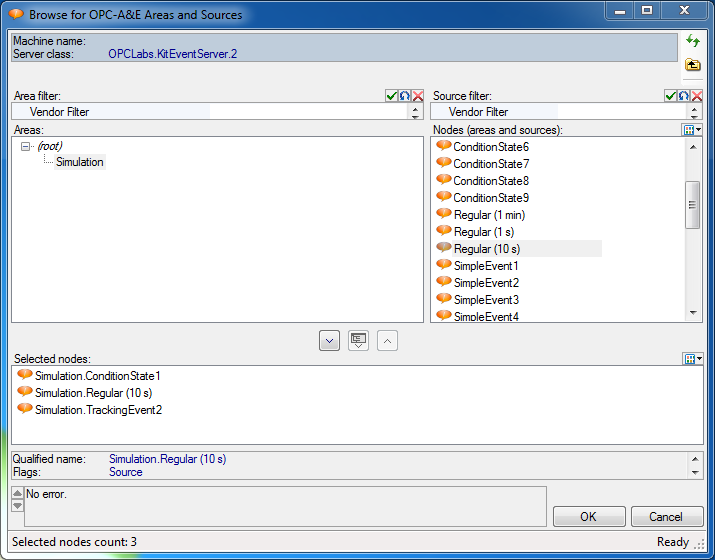Click the Simulation.Regular (10 s) qualified name value
The image size is (715, 560).
coord(167,459)
